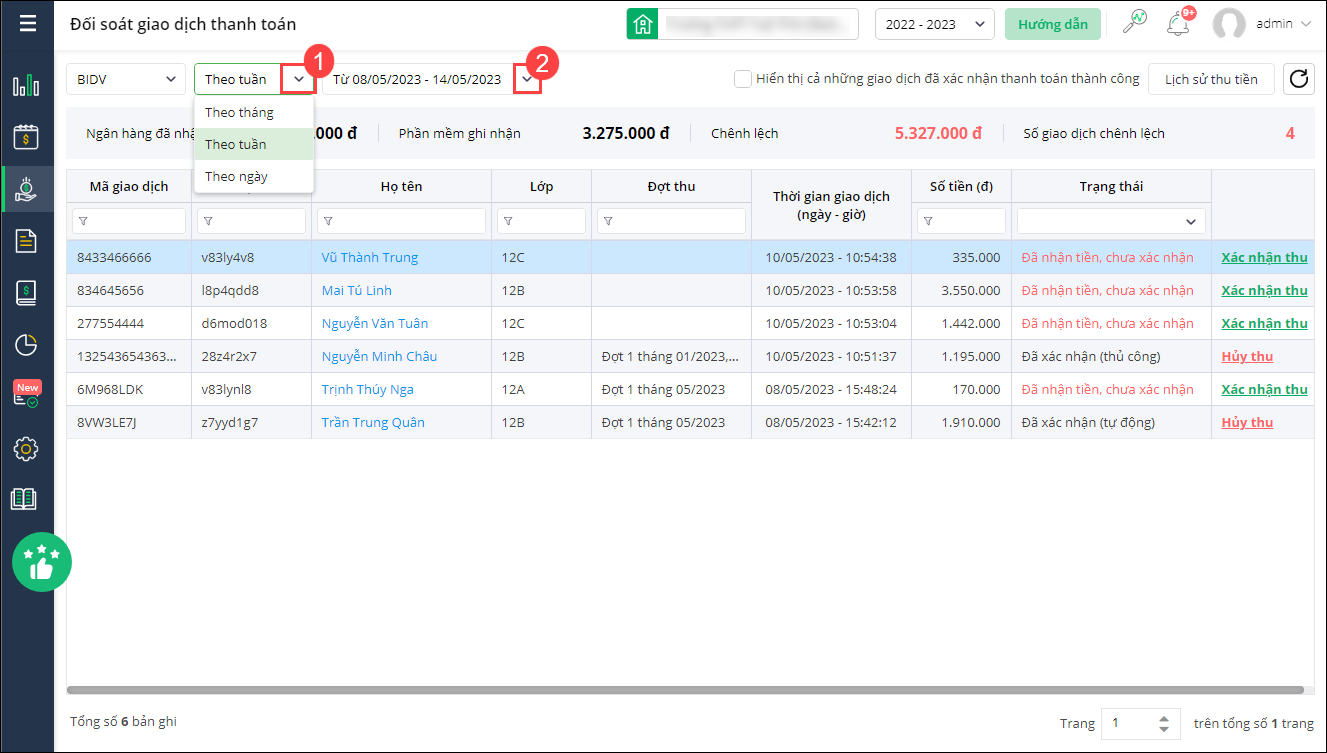The width and height of the screenshot is (1327, 753).
Task: Expand the BIDV bank dropdown
Action: (x=125, y=79)
